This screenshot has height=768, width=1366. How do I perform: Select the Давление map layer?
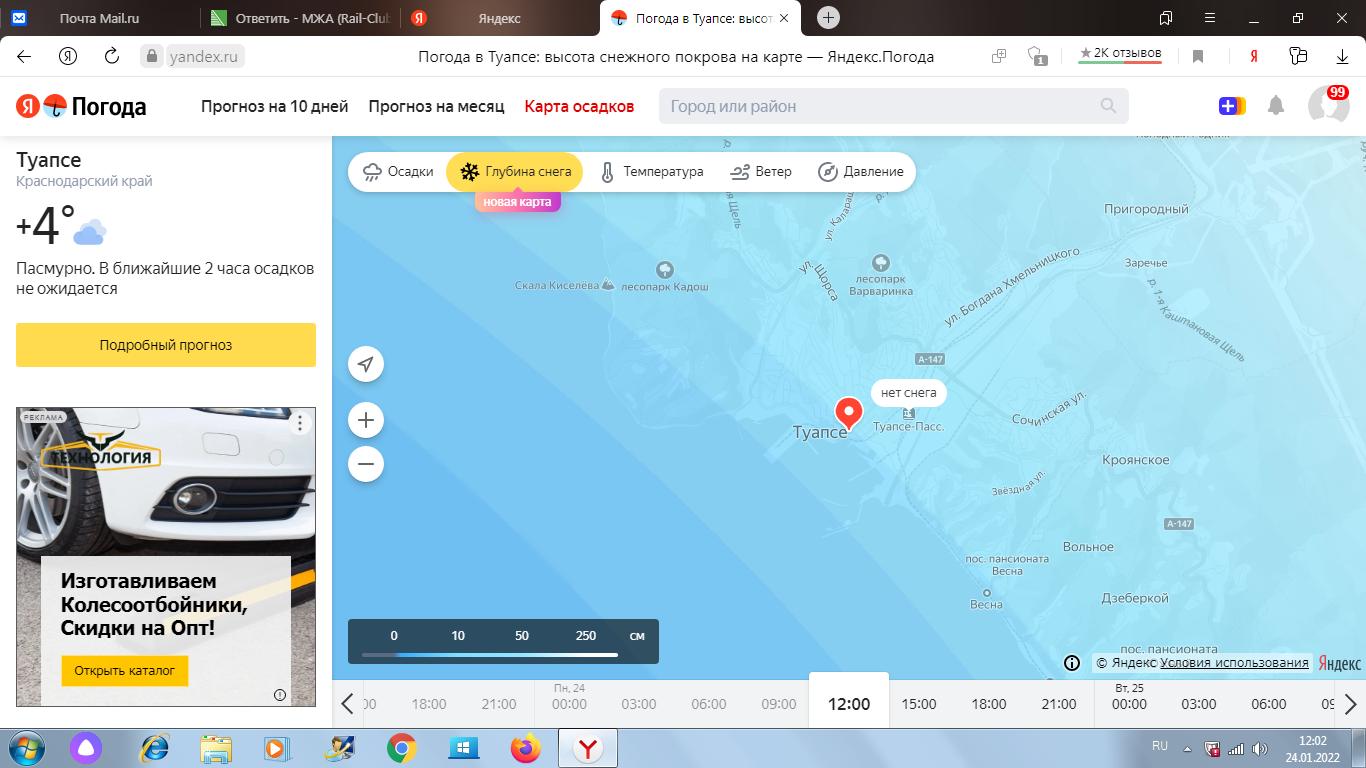point(860,172)
